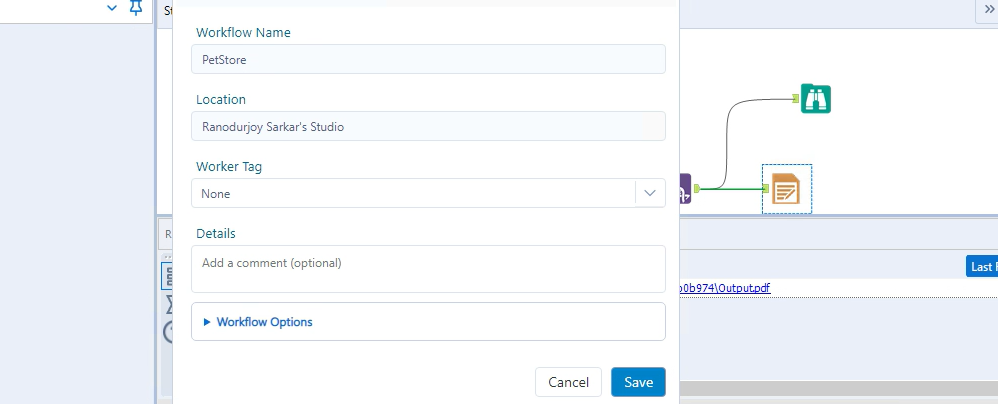The width and height of the screenshot is (998, 404).
Task: Click the Location field with Studio name
Action: click(x=428, y=126)
